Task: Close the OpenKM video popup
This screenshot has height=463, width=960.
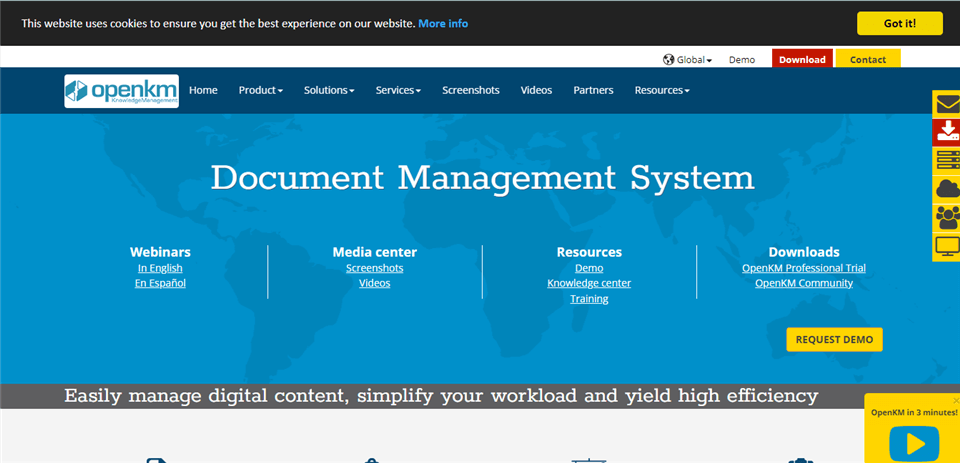Action: [x=954, y=400]
